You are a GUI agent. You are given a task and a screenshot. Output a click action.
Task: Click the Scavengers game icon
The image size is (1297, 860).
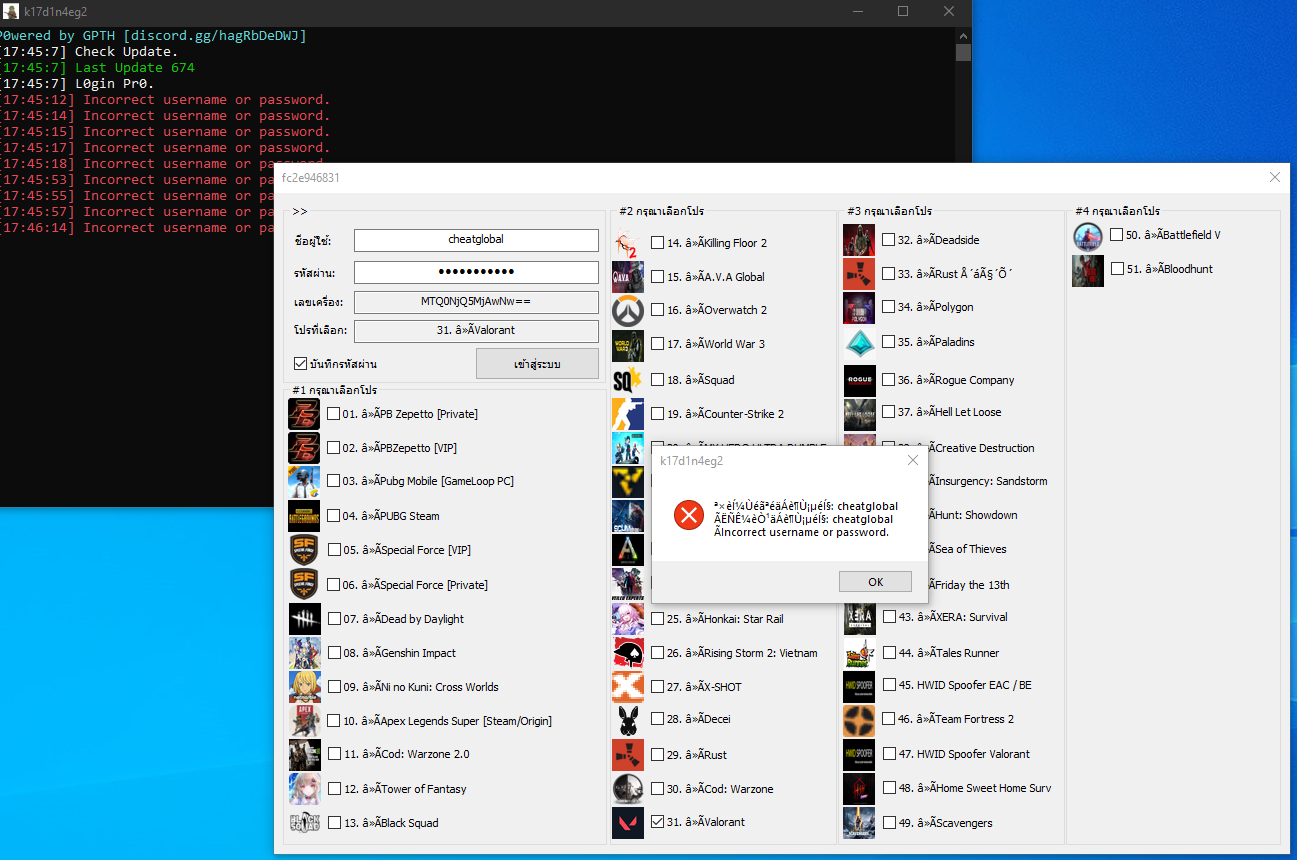pyautogui.click(x=859, y=823)
